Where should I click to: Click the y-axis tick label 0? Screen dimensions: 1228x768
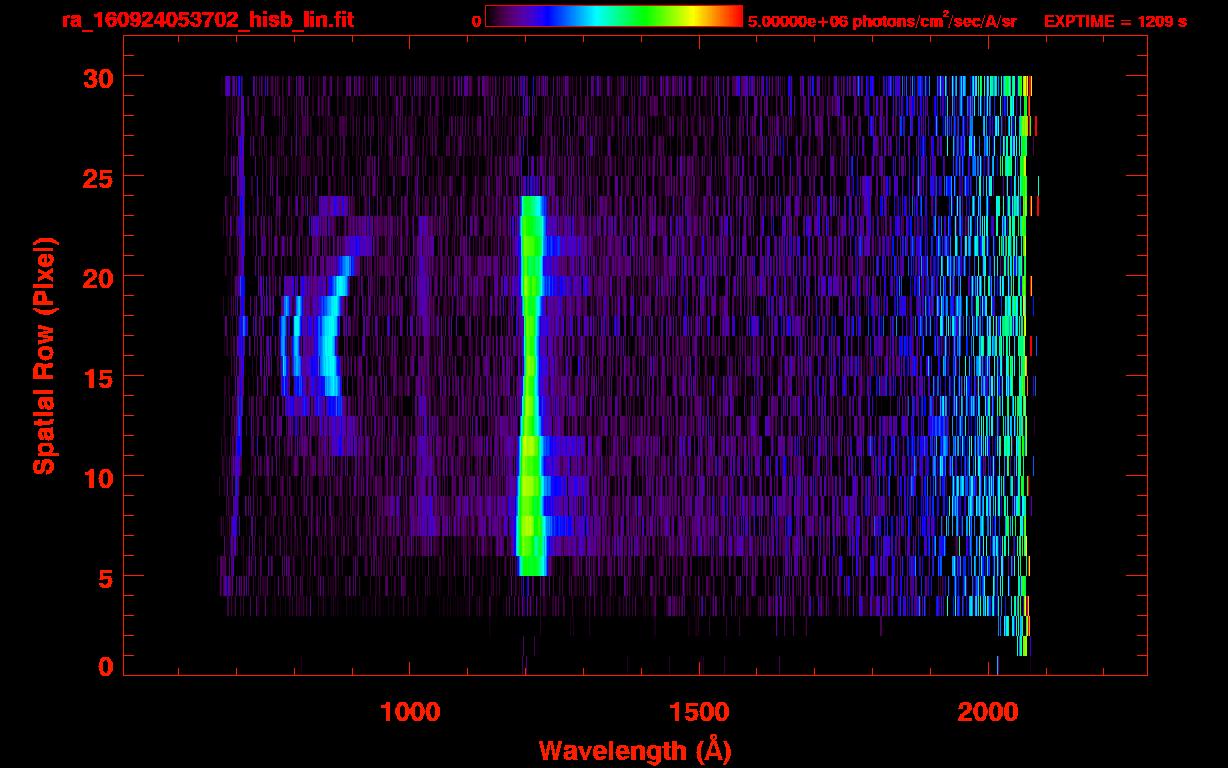pyautogui.click(x=106, y=667)
